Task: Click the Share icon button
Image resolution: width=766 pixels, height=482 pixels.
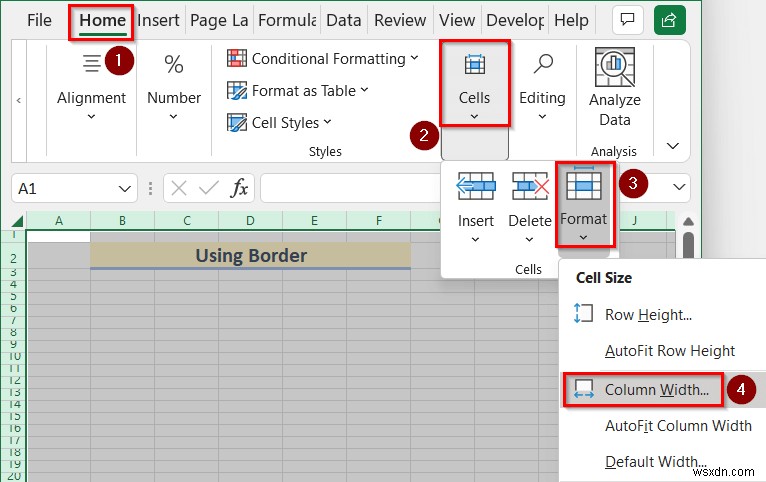Action: 670,20
